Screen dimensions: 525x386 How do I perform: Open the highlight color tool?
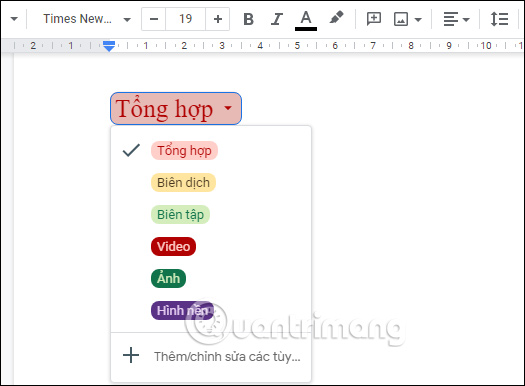tap(336, 18)
